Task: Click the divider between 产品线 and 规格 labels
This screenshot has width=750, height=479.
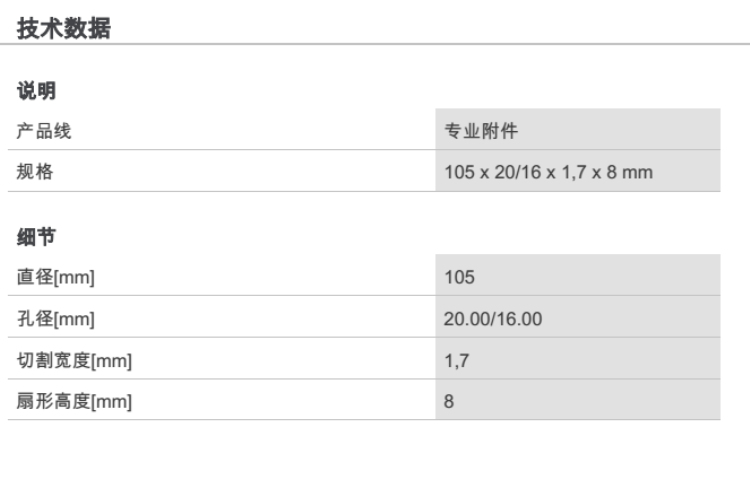Action: [x=220, y=151]
